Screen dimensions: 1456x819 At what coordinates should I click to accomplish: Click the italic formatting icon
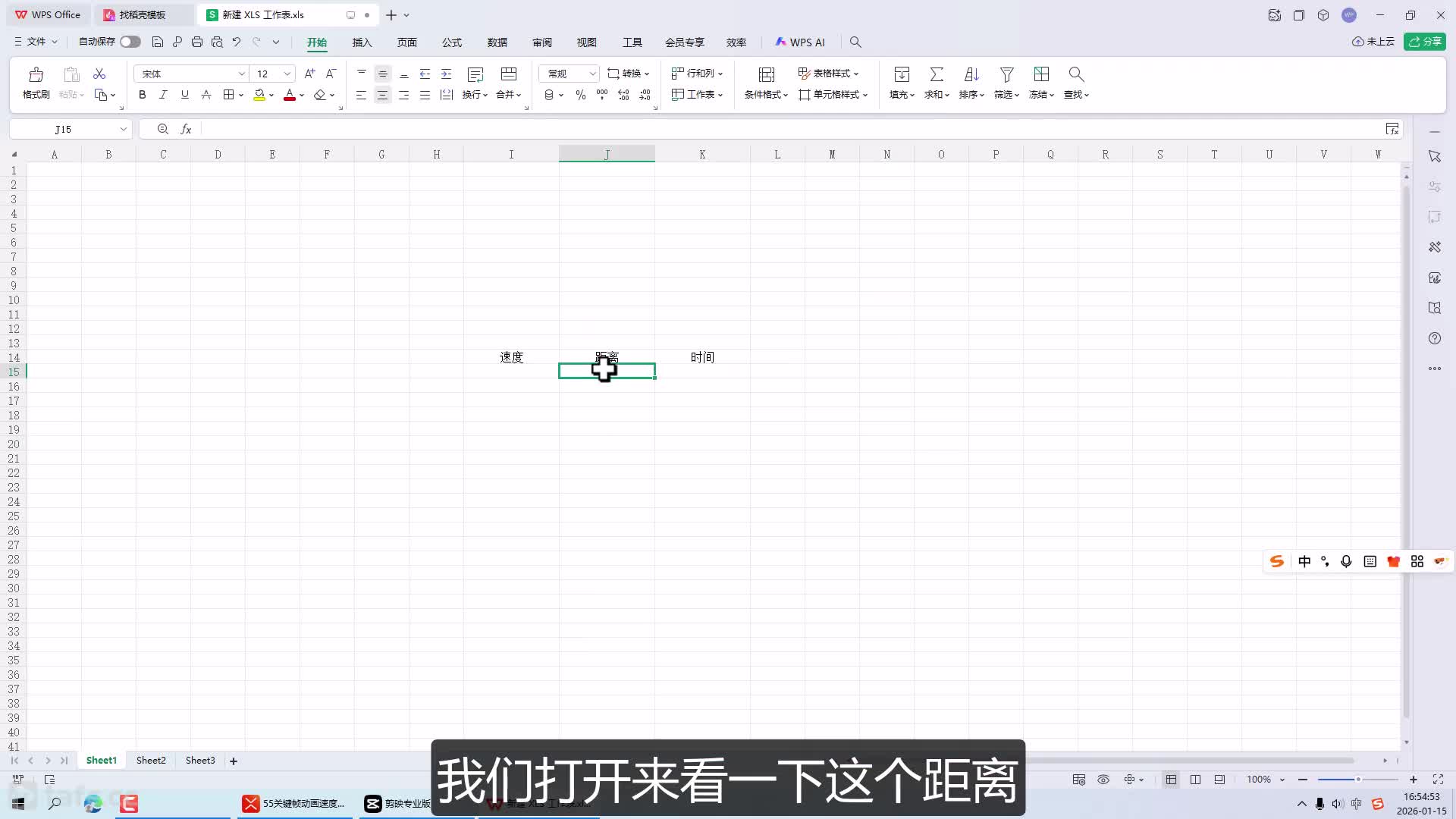pos(163,95)
